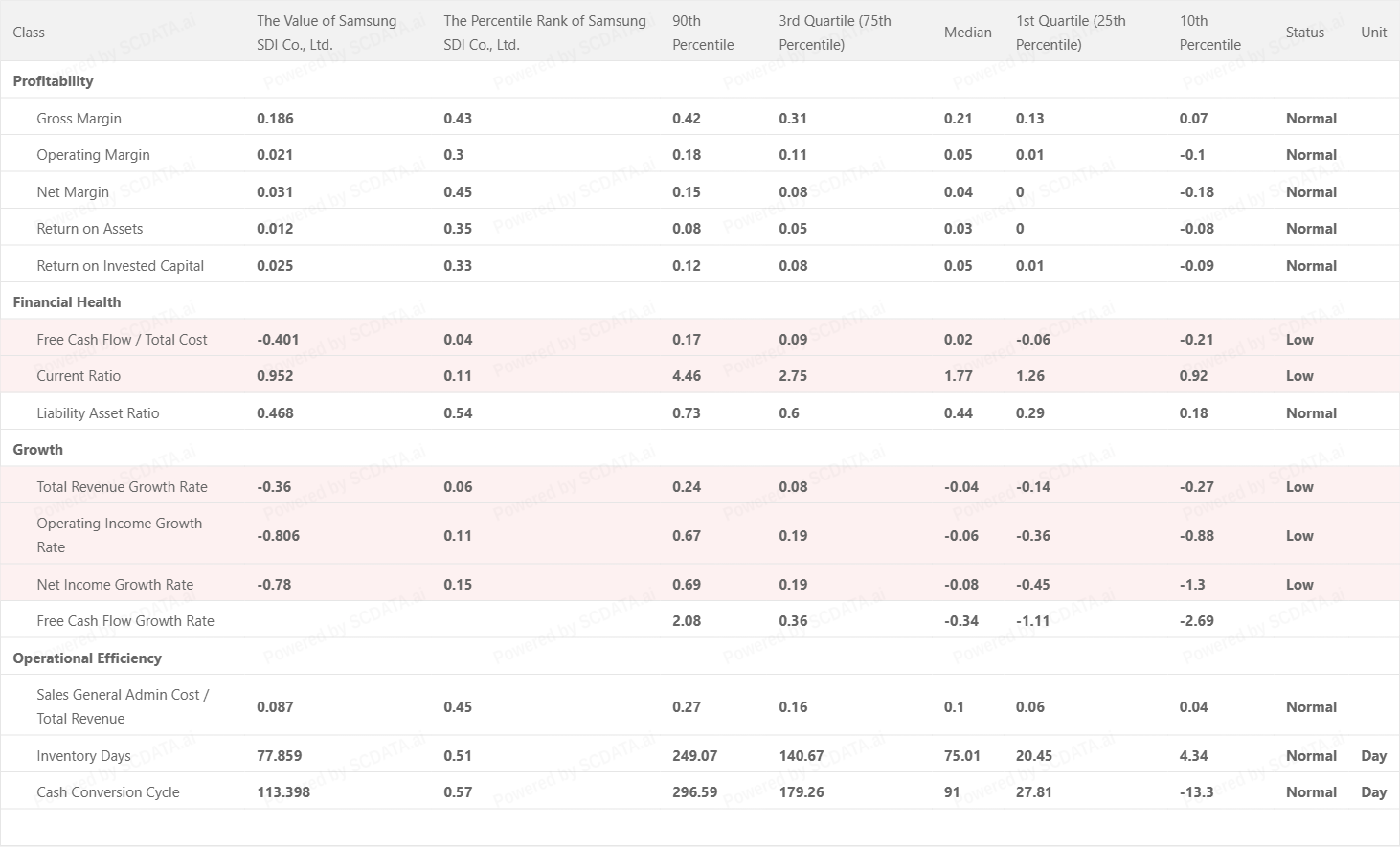1400x847 pixels.
Task: Click the Free Cash Flow Growth Rate label
Action: click(x=124, y=621)
